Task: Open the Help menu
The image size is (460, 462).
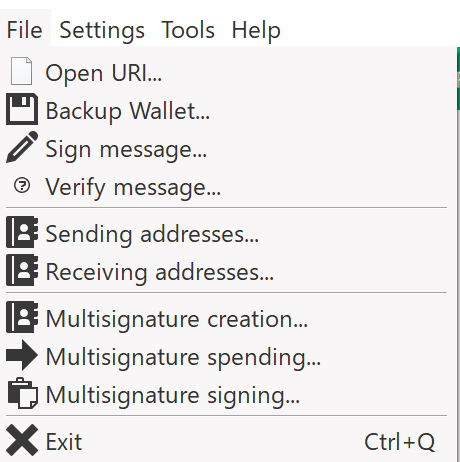Action: (x=256, y=30)
